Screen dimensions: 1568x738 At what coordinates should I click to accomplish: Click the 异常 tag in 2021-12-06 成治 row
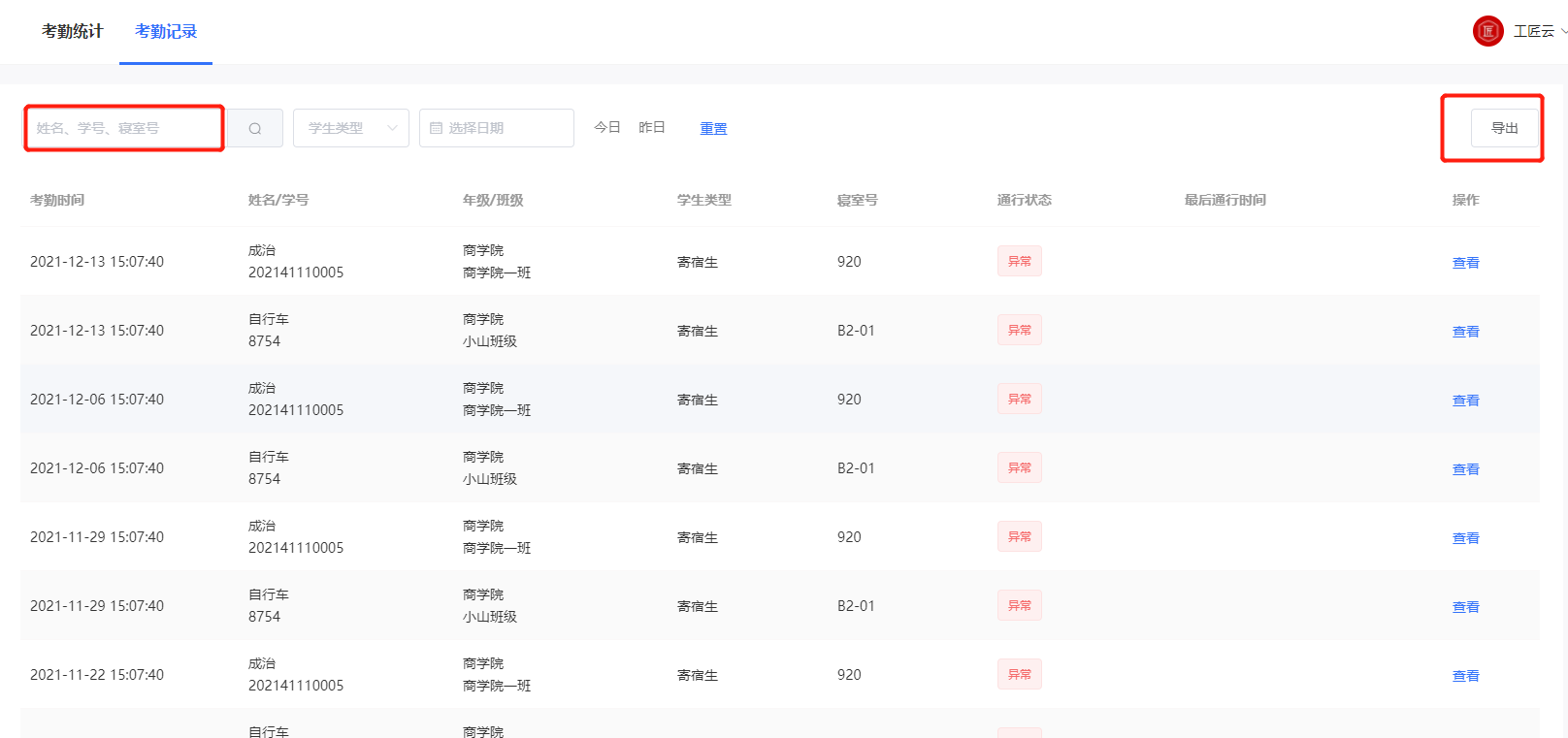pyautogui.click(x=1020, y=399)
